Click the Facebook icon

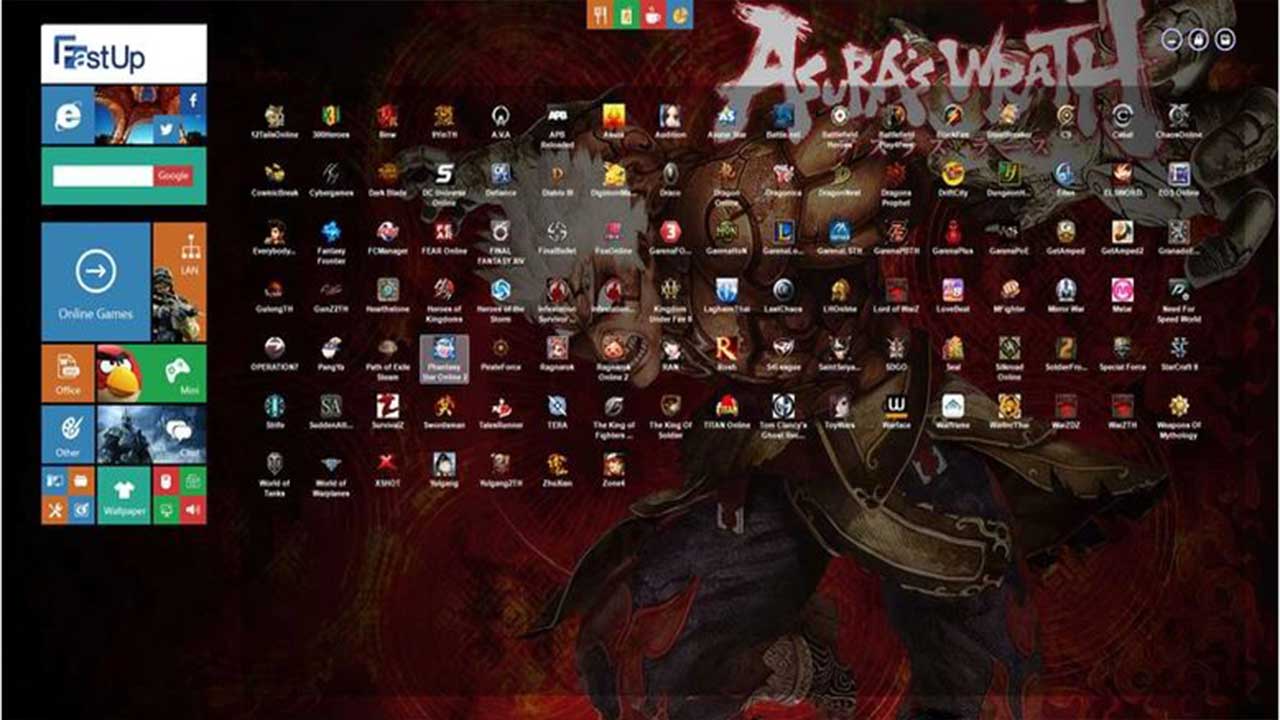(192, 100)
